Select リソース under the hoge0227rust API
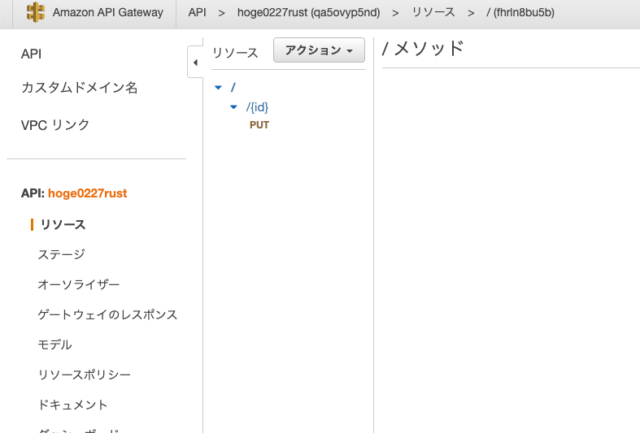Viewport: 640px width, 433px height. [63, 224]
